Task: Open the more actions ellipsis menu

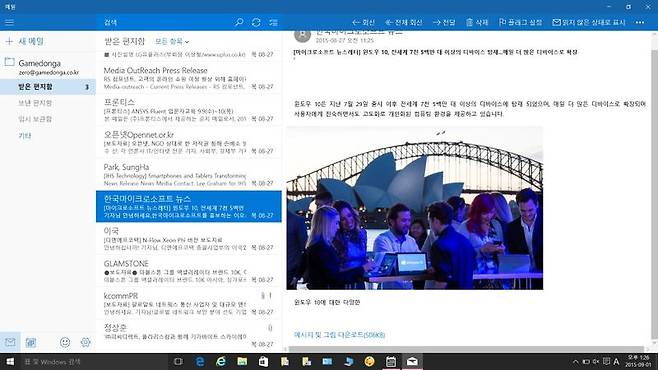Action: point(640,22)
